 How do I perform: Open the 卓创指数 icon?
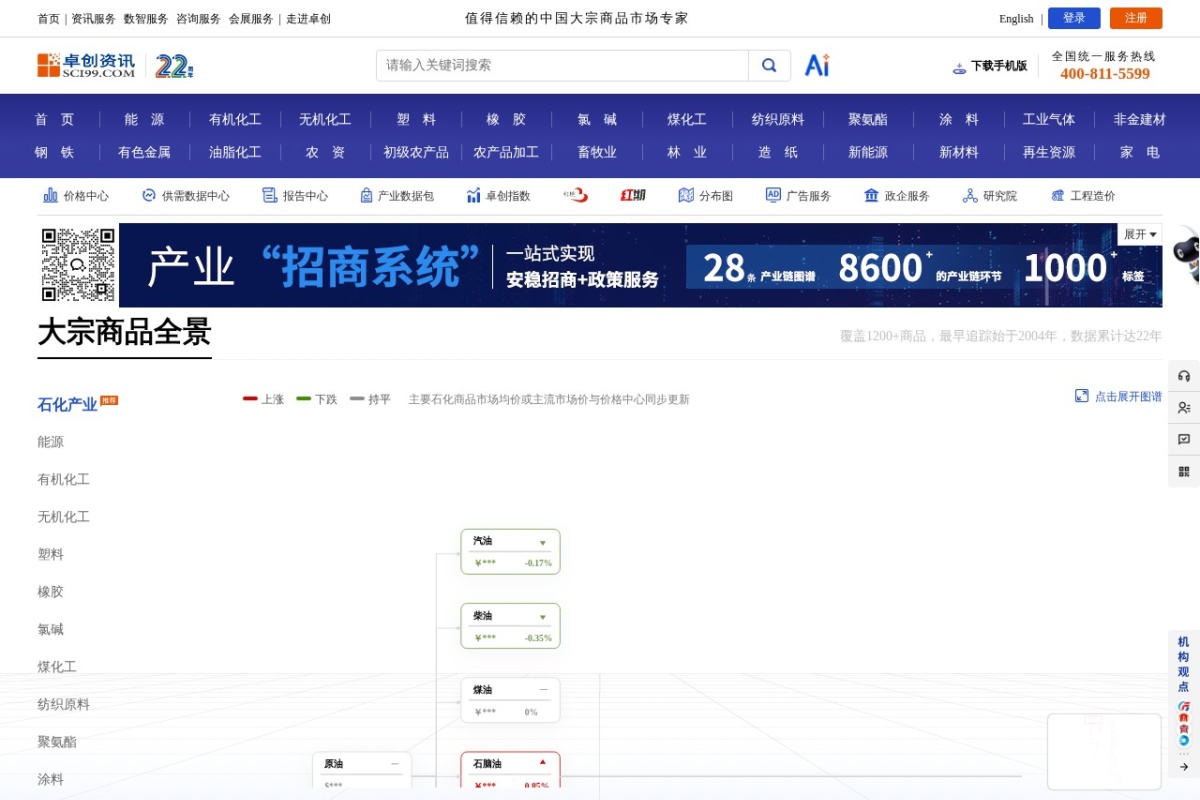(473, 195)
